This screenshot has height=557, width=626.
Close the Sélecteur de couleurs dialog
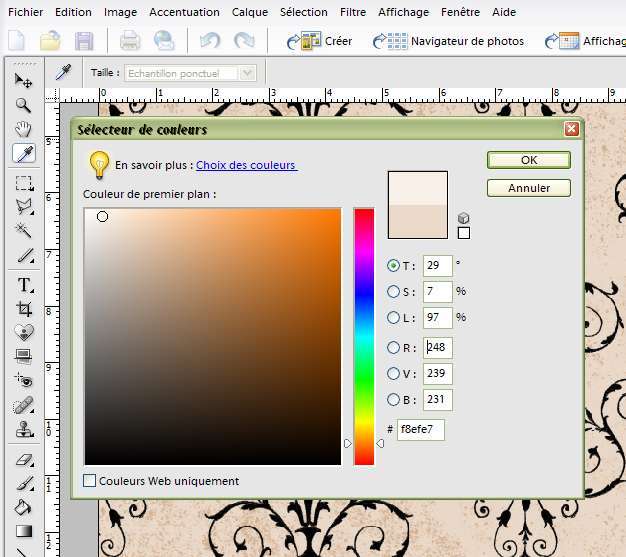571,129
